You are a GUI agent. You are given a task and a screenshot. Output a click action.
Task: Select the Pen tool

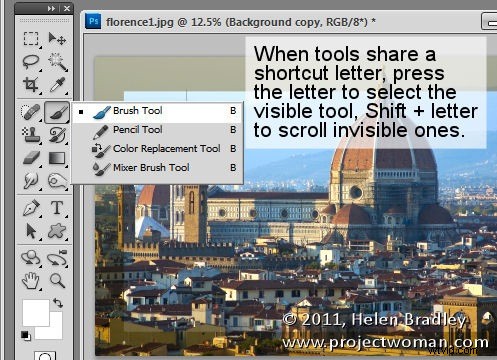pyautogui.click(x=31, y=208)
